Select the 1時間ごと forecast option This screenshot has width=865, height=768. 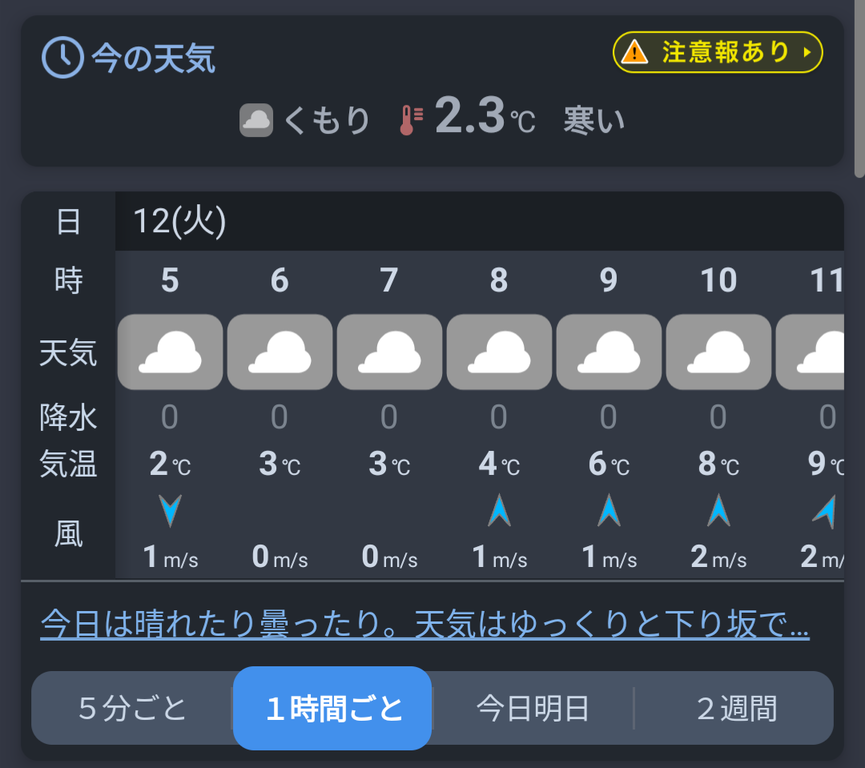332,708
